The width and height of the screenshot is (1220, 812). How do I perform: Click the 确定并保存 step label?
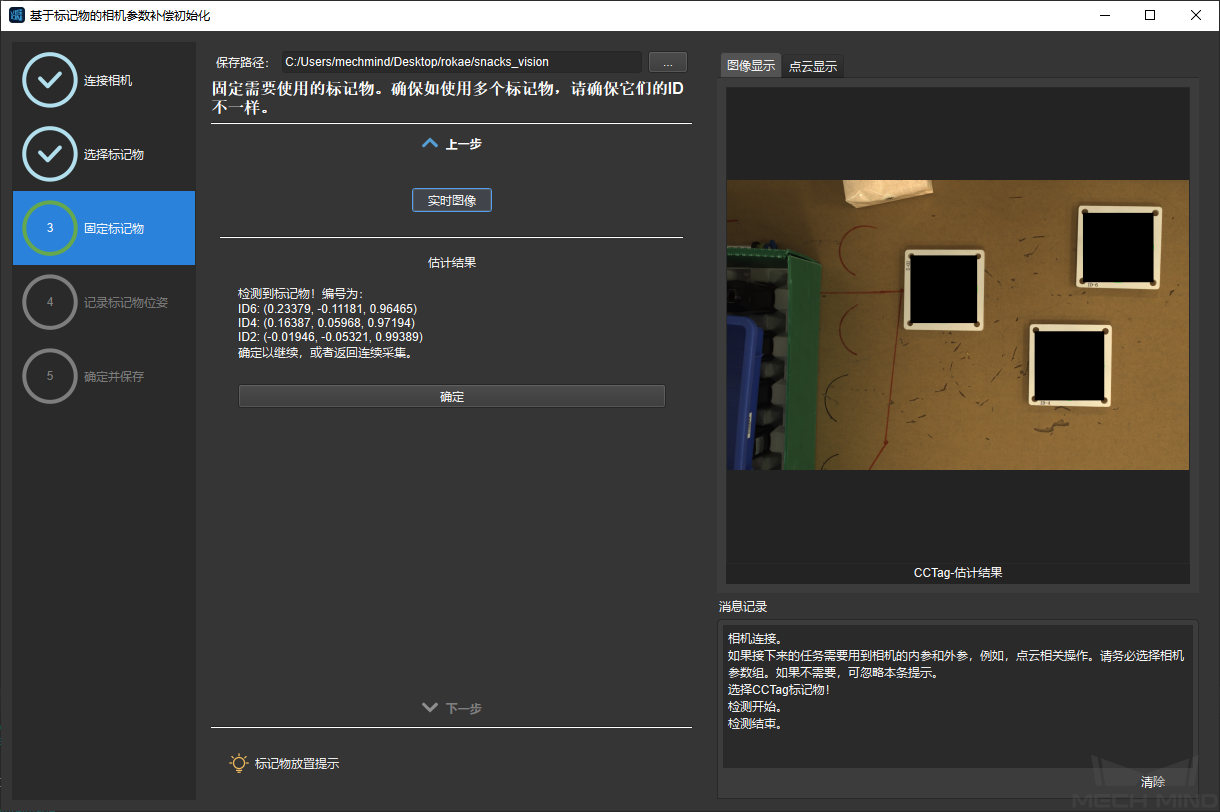(x=114, y=376)
